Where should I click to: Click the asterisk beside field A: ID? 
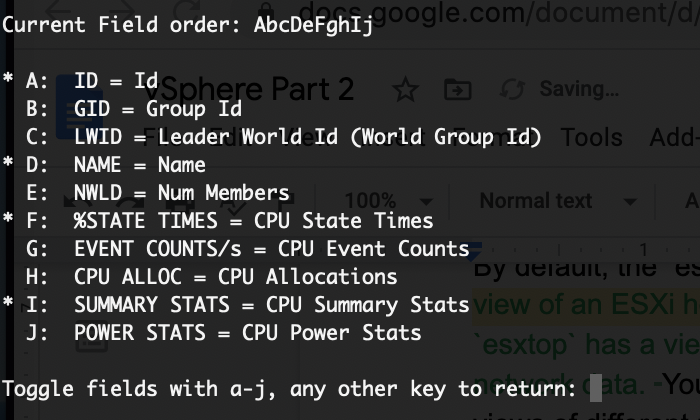pos(8,81)
